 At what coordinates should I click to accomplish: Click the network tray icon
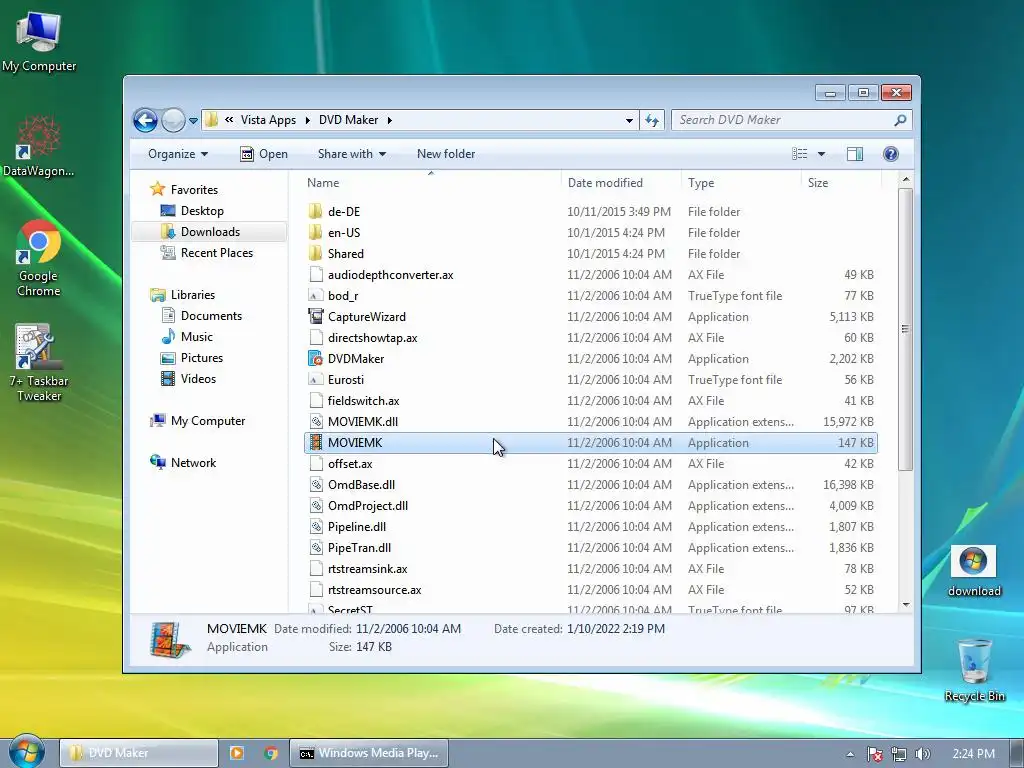899,754
